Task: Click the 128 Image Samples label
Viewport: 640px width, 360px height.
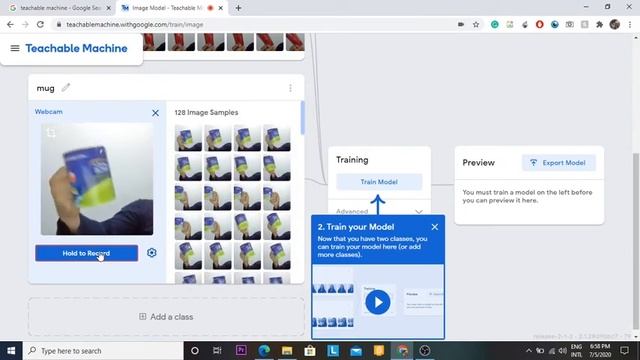Action: [207, 112]
